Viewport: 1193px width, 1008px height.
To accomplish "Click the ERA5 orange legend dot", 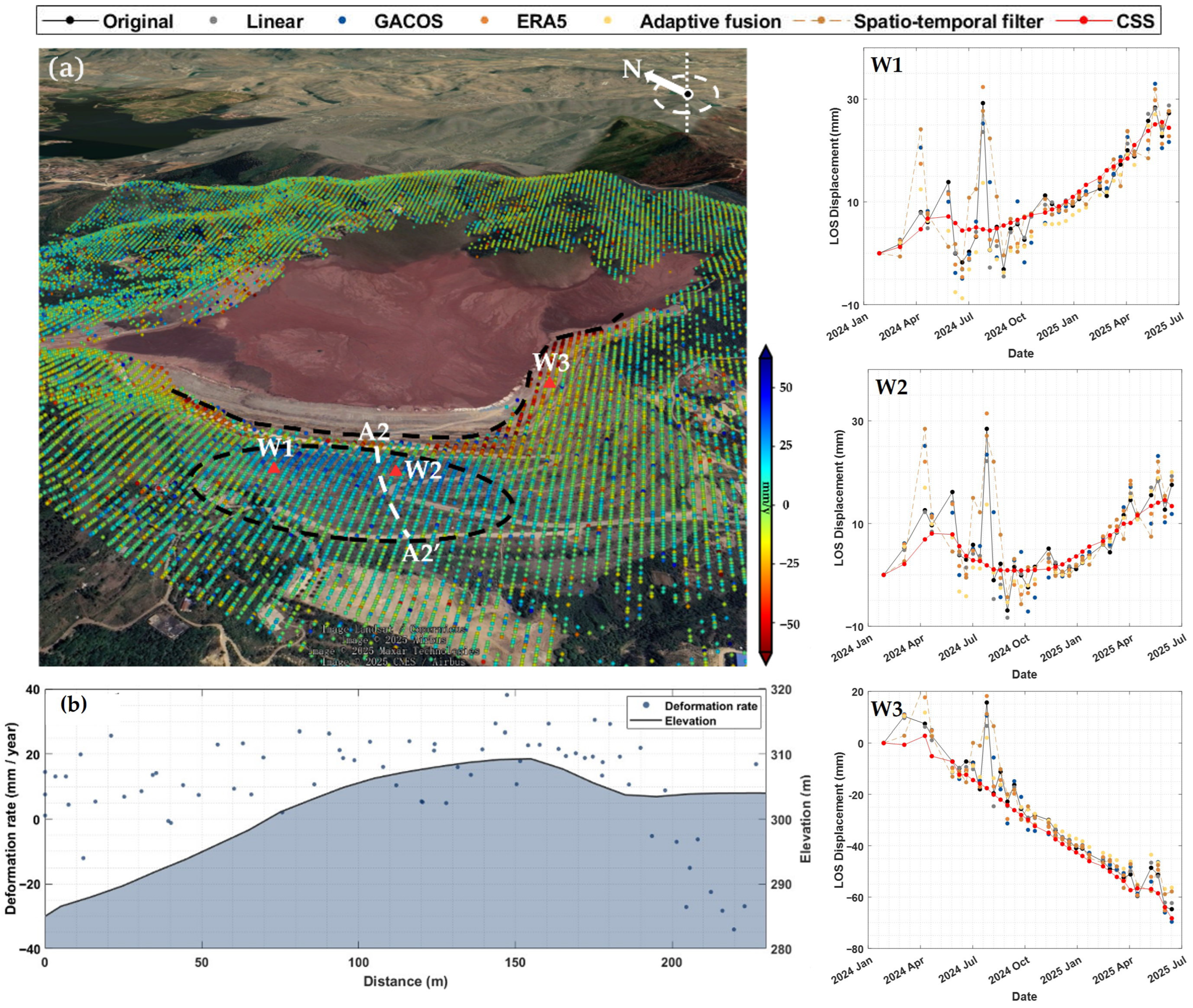I will (x=484, y=21).
